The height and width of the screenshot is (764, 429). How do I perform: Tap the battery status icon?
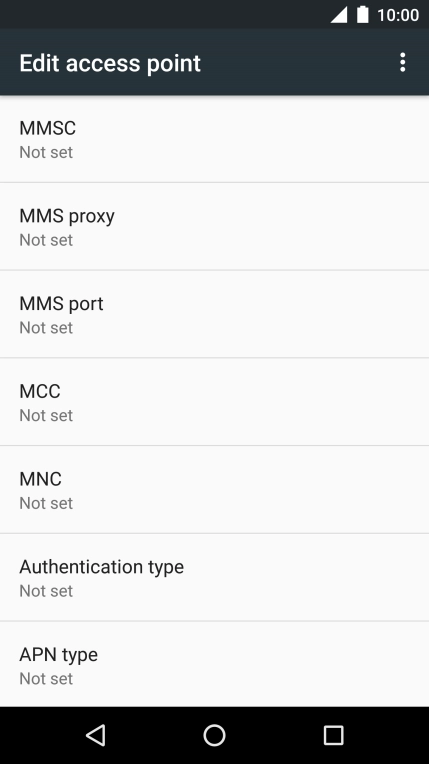click(362, 15)
